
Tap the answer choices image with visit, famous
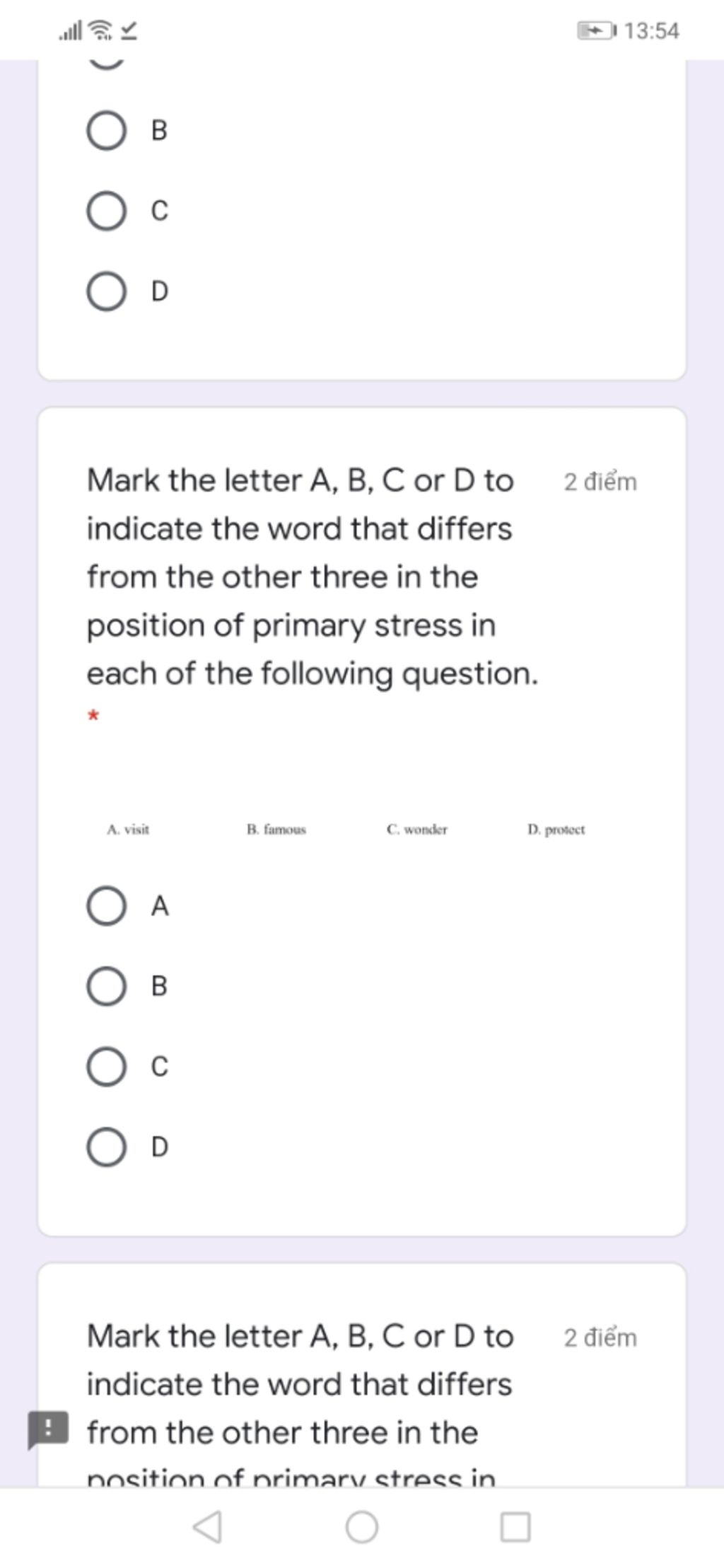tap(346, 829)
